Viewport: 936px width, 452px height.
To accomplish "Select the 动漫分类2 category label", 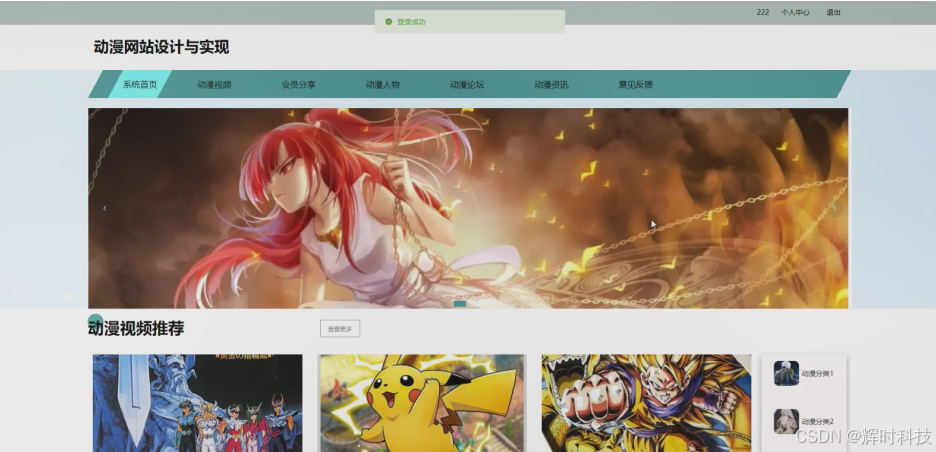I will tap(817, 422).
